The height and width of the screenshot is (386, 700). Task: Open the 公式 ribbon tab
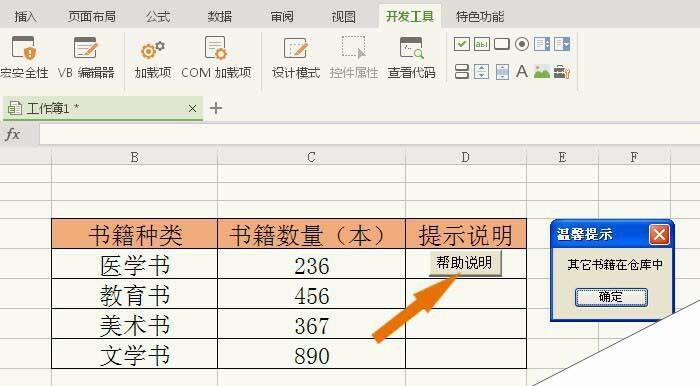158,17
